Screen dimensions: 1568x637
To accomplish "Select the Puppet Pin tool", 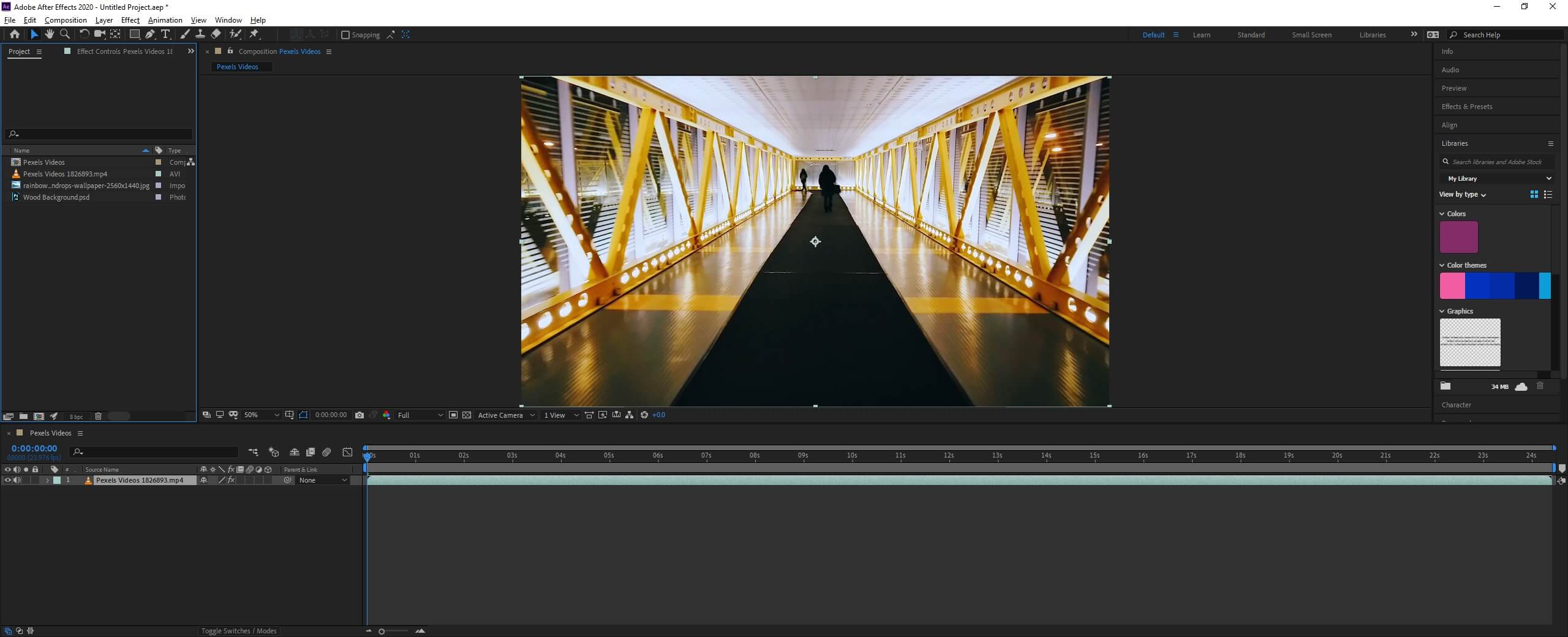I will [x=254, y=34].
